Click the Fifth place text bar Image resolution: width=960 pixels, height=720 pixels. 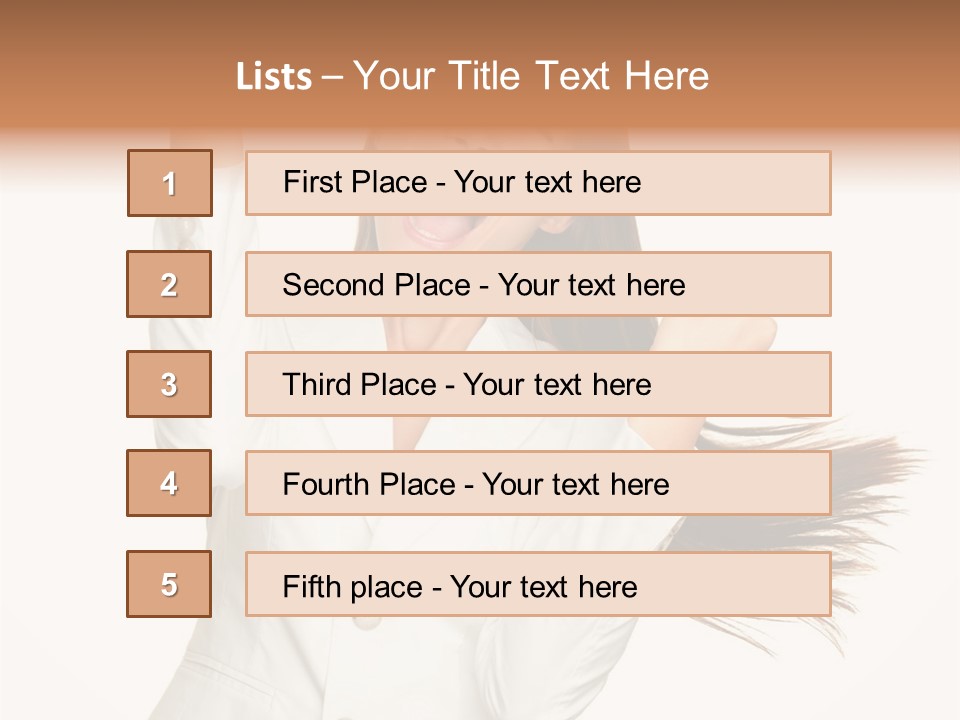coord(538,584)
